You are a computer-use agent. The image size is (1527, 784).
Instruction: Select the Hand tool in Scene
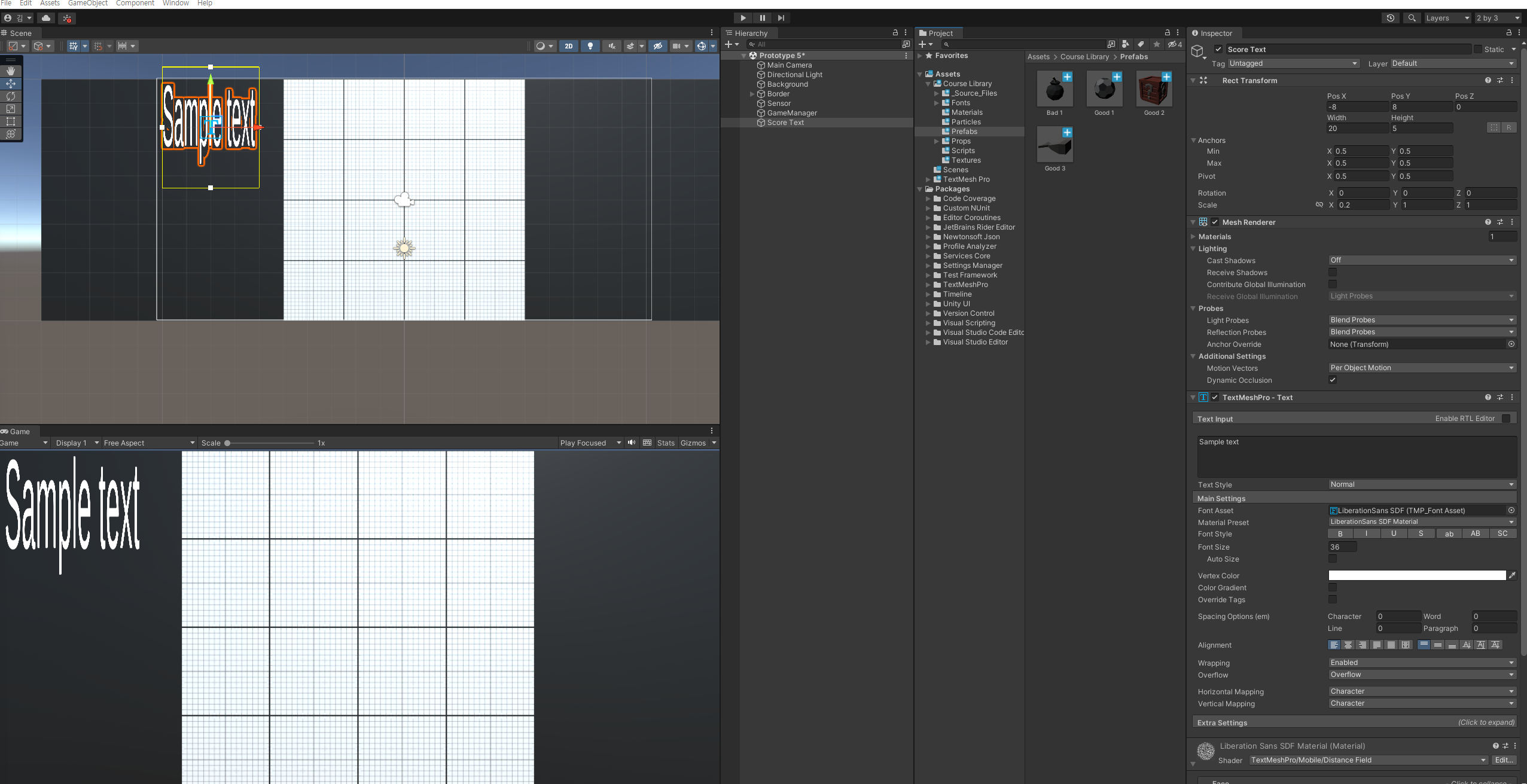pyautogui.click(x=11, y=71)
